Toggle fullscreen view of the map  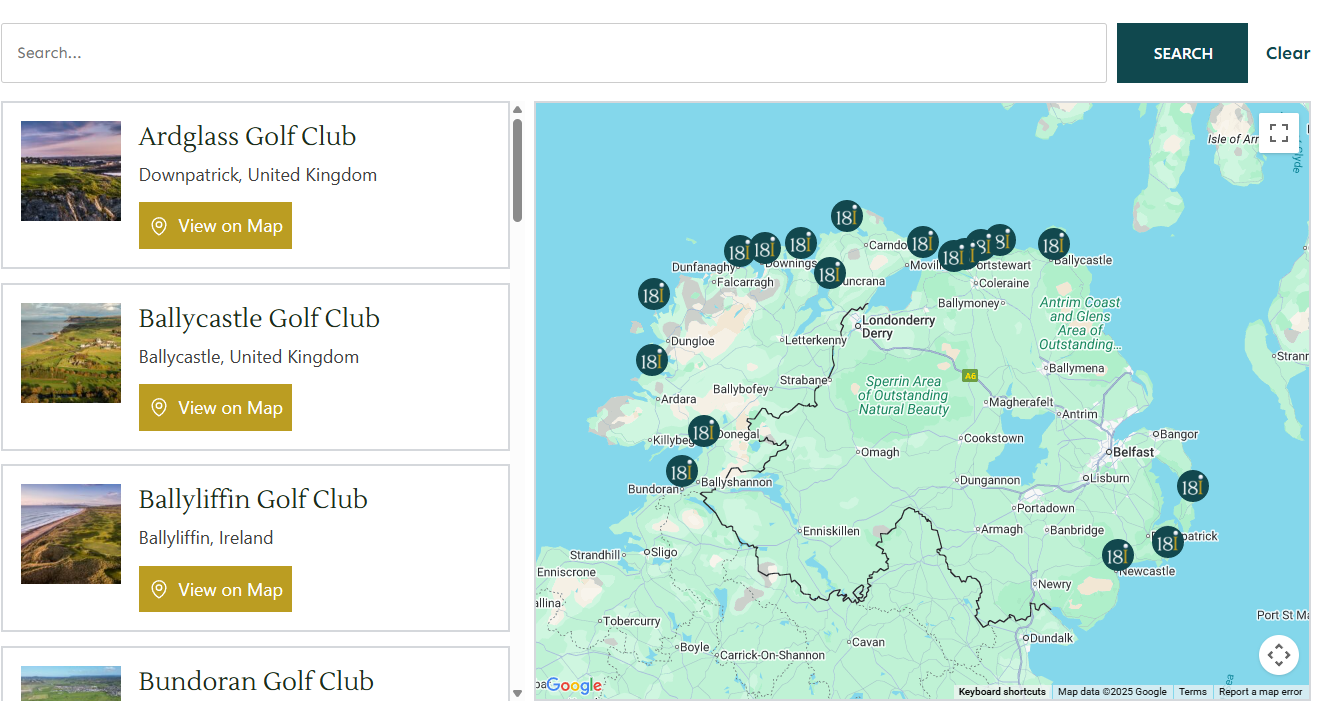(x=1279, y=133)
